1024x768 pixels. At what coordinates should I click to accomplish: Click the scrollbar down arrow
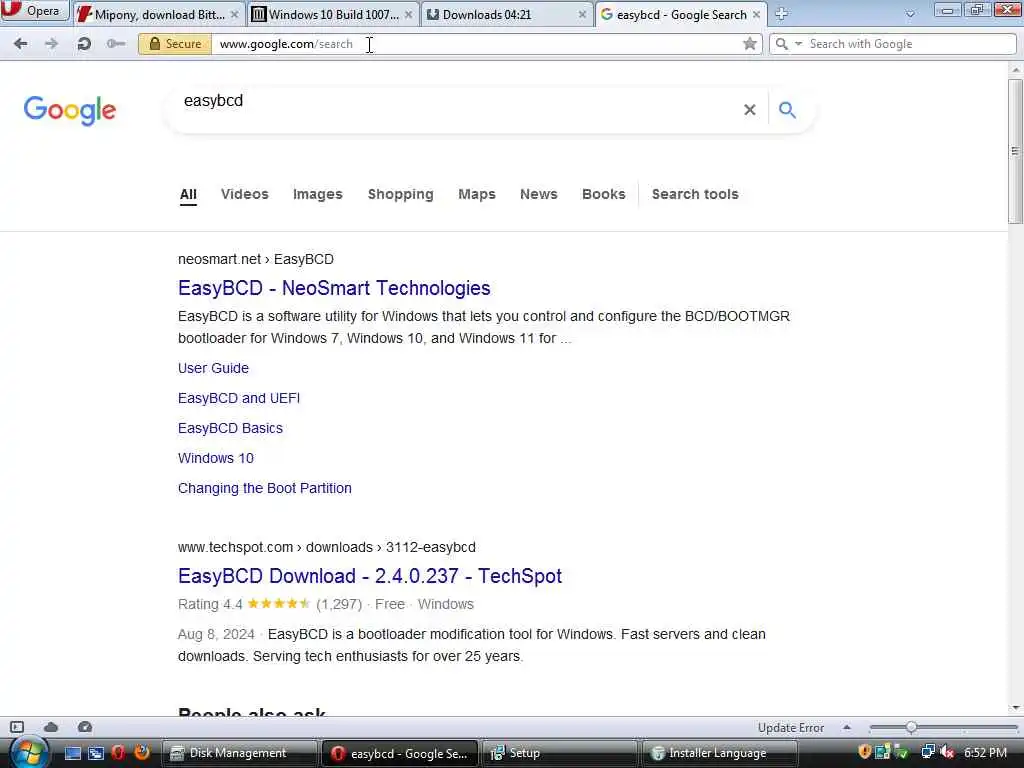point(1016,708)
